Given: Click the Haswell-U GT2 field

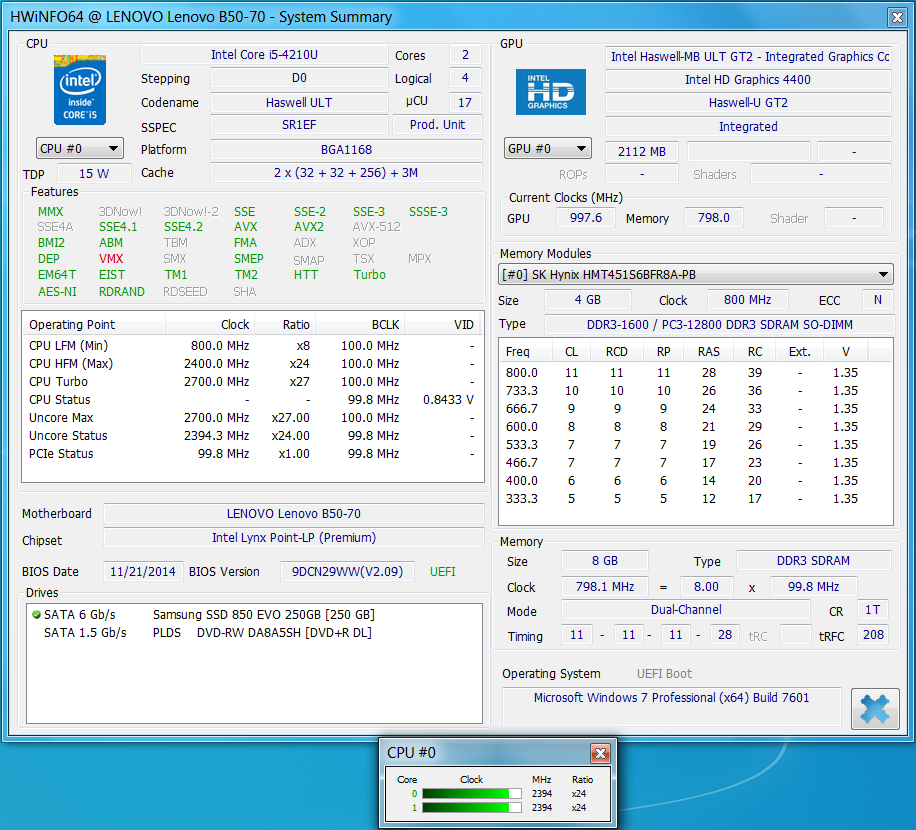Looking at the screenshot, I should point(748,103).
